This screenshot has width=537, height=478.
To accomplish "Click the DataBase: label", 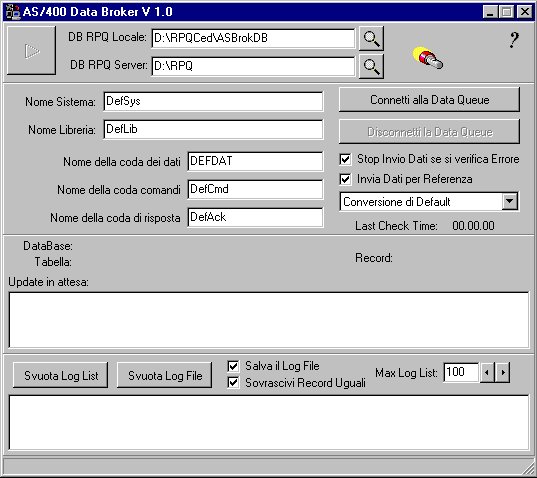I will pos(48,246).
